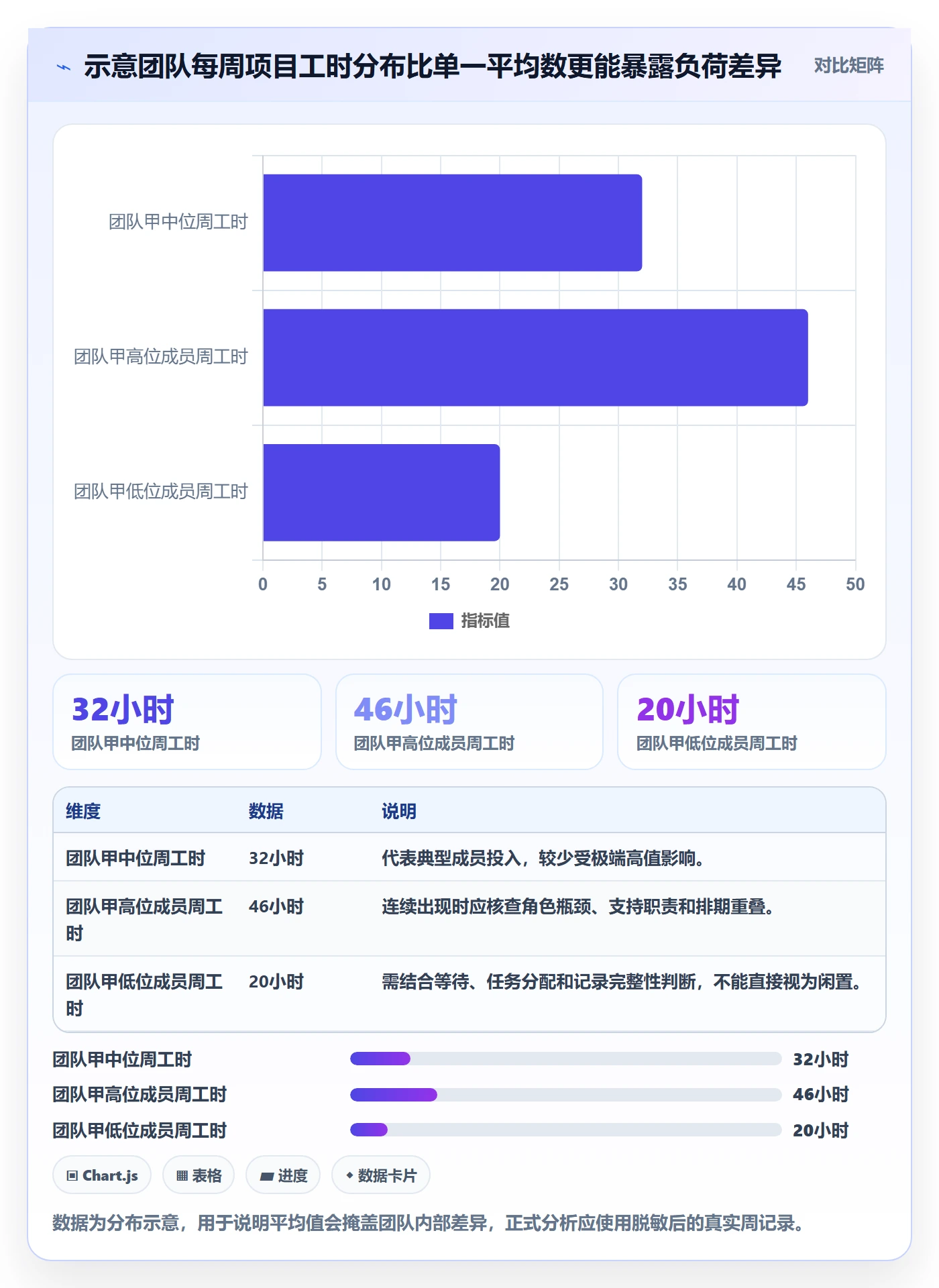This screenshot has width=939, height=1288.
Task: Click the 团队甲低位成员周工时 axis label on the chart
Action: 161,492
